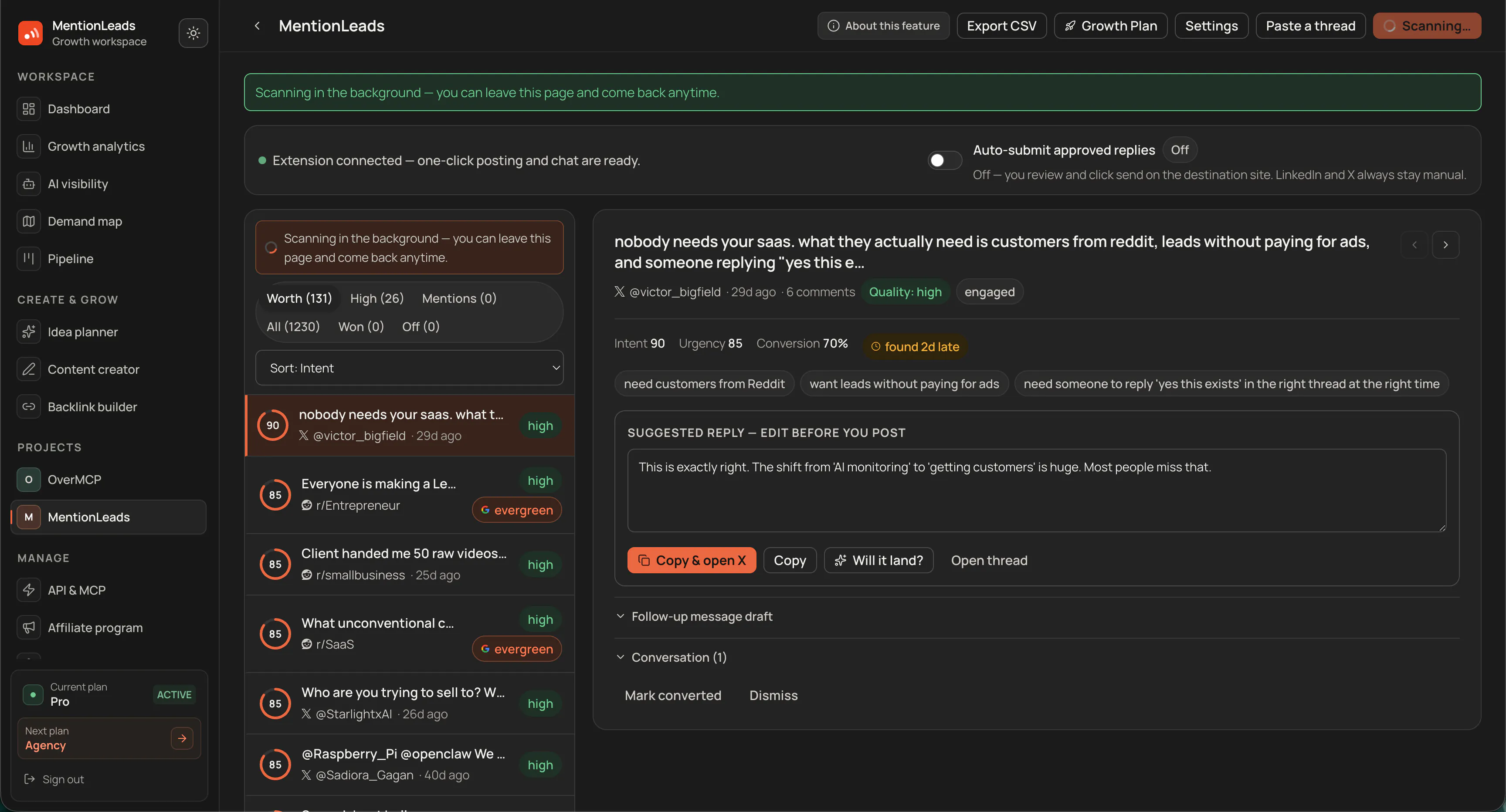Click ACTIVE badge on current plan
The height and width of the screenshot is (812, 1506).
click(x=174, y=694)
